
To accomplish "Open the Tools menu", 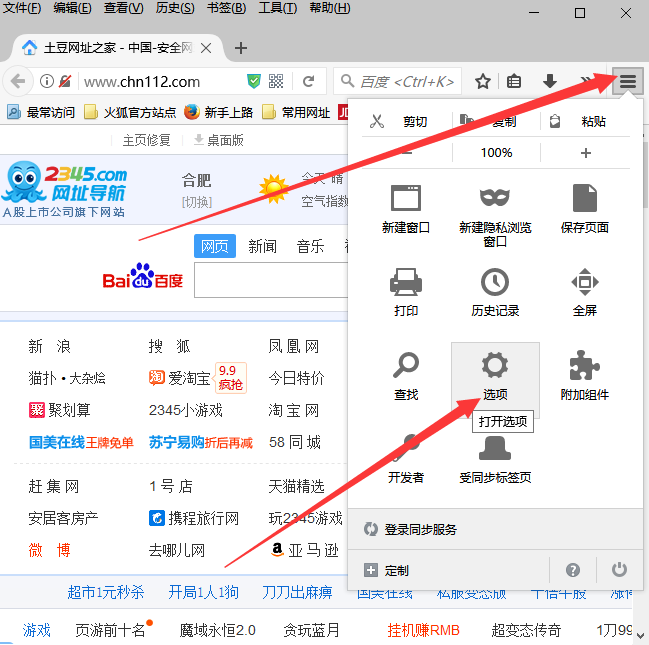I will click(278, 8).
